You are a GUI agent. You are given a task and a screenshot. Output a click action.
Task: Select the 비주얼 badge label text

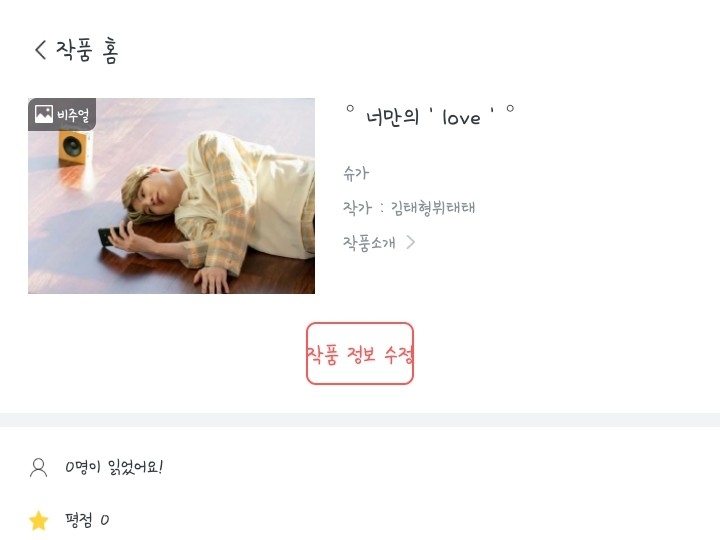coord(73,114)
